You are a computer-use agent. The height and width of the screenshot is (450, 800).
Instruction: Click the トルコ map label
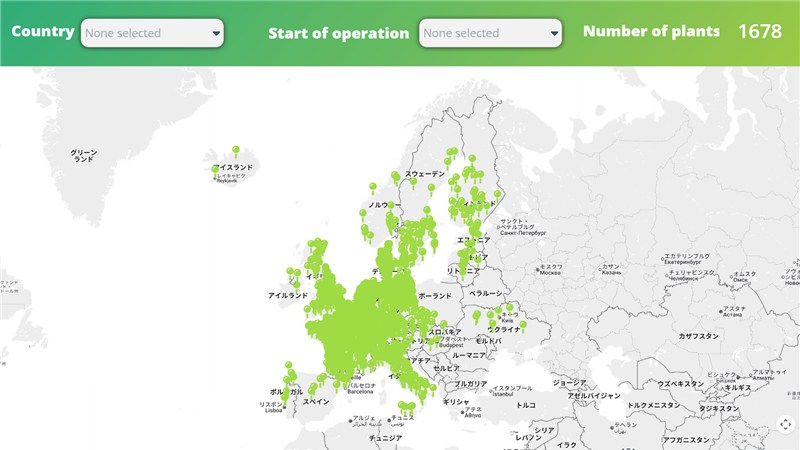[x=526, y=405]
